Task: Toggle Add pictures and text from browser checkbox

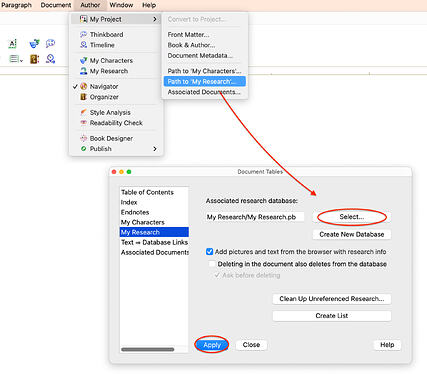Action: pos(209,252)
